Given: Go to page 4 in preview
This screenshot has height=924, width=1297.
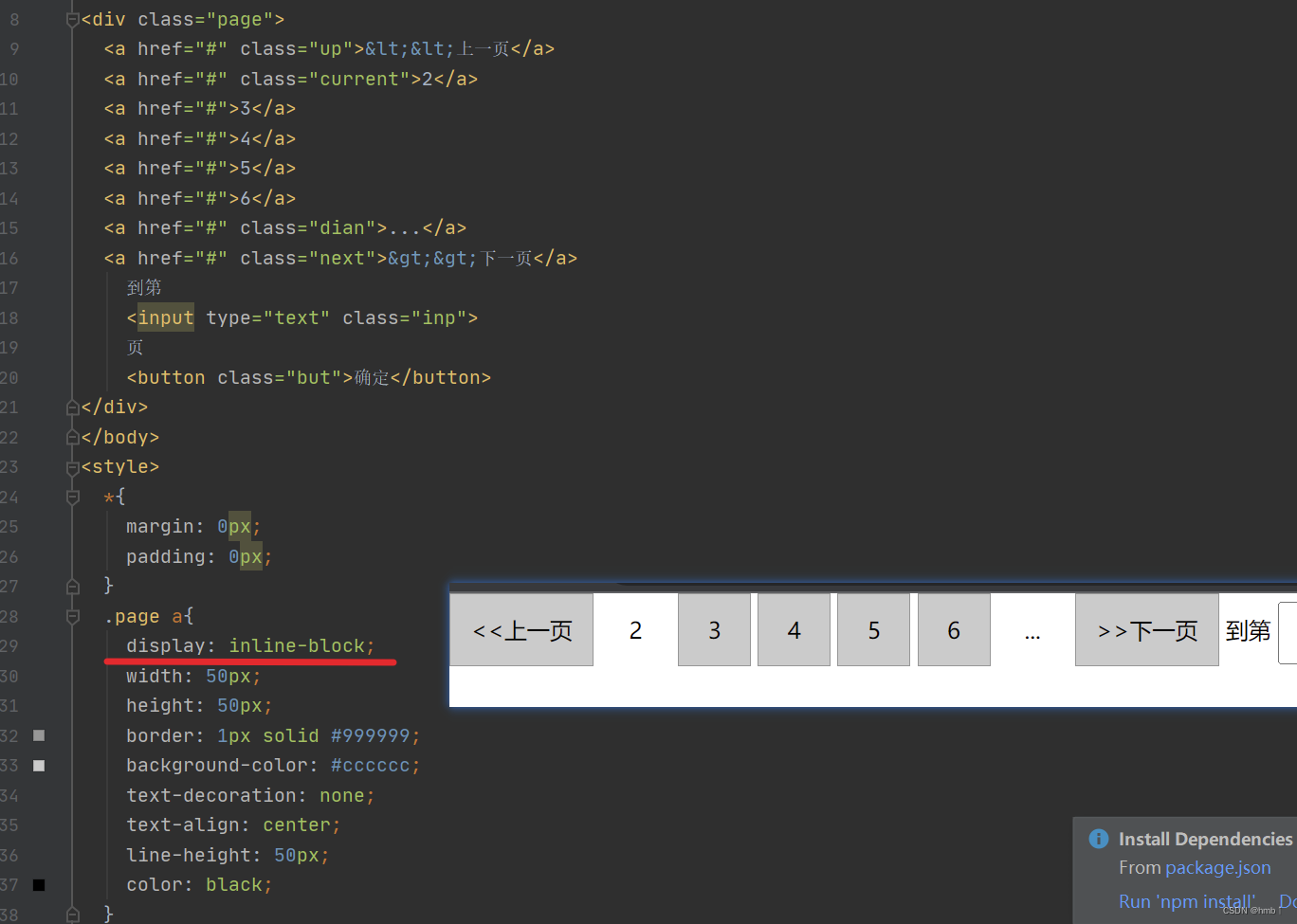Looking at the screenshot, I should point(794,630).
